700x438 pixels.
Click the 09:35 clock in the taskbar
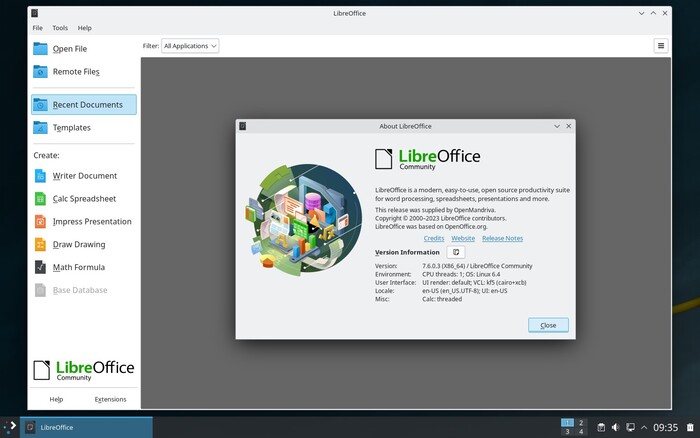pyautogui.click(x=666, y=427)
